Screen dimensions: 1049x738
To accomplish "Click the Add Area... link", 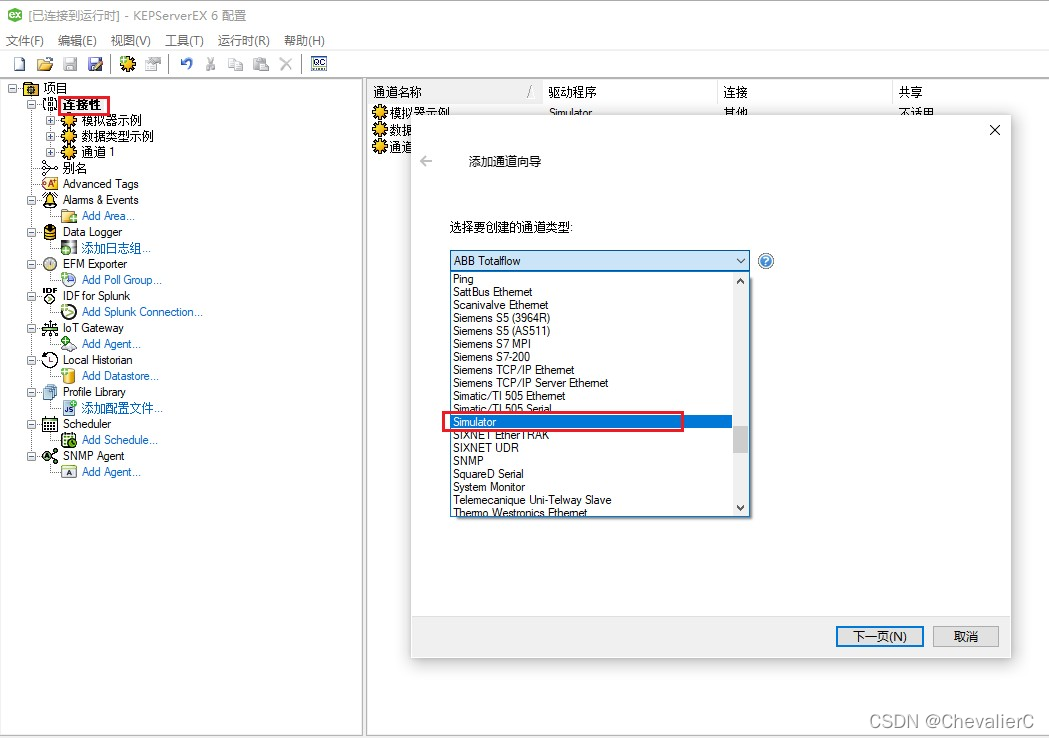I will tap(108, 216).
